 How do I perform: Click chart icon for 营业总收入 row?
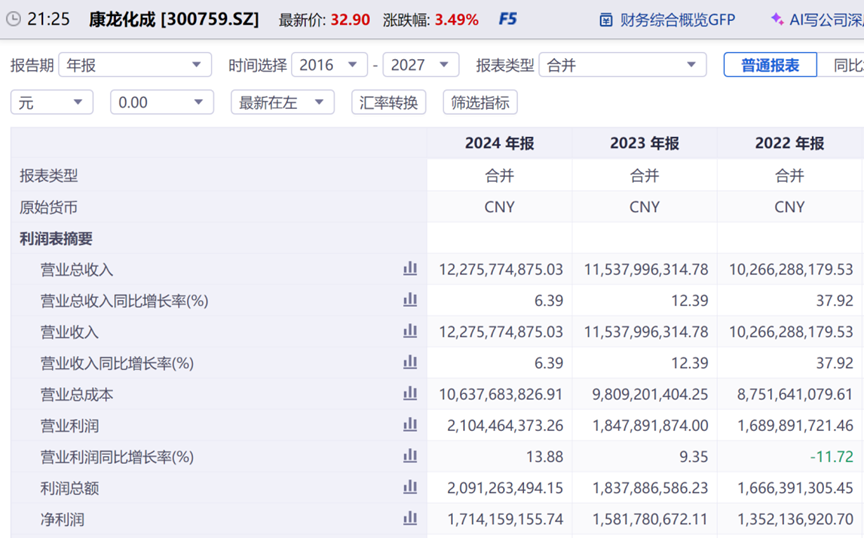(410, 269)
